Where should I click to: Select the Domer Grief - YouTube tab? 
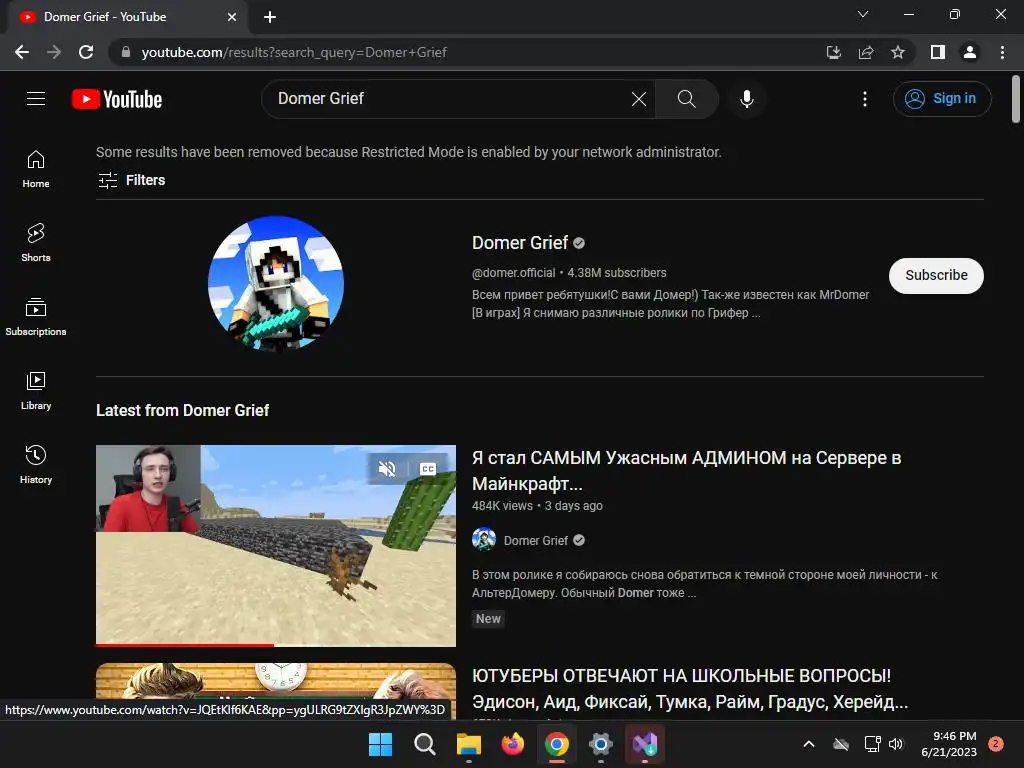coord(127,17)
